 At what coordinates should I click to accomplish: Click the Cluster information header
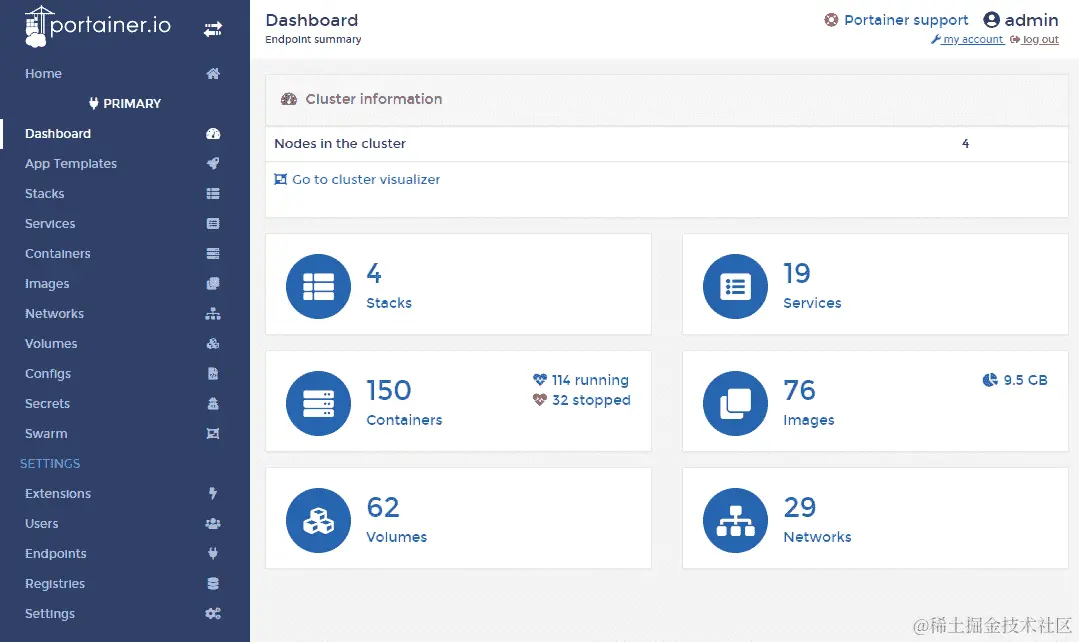[667, 99]
